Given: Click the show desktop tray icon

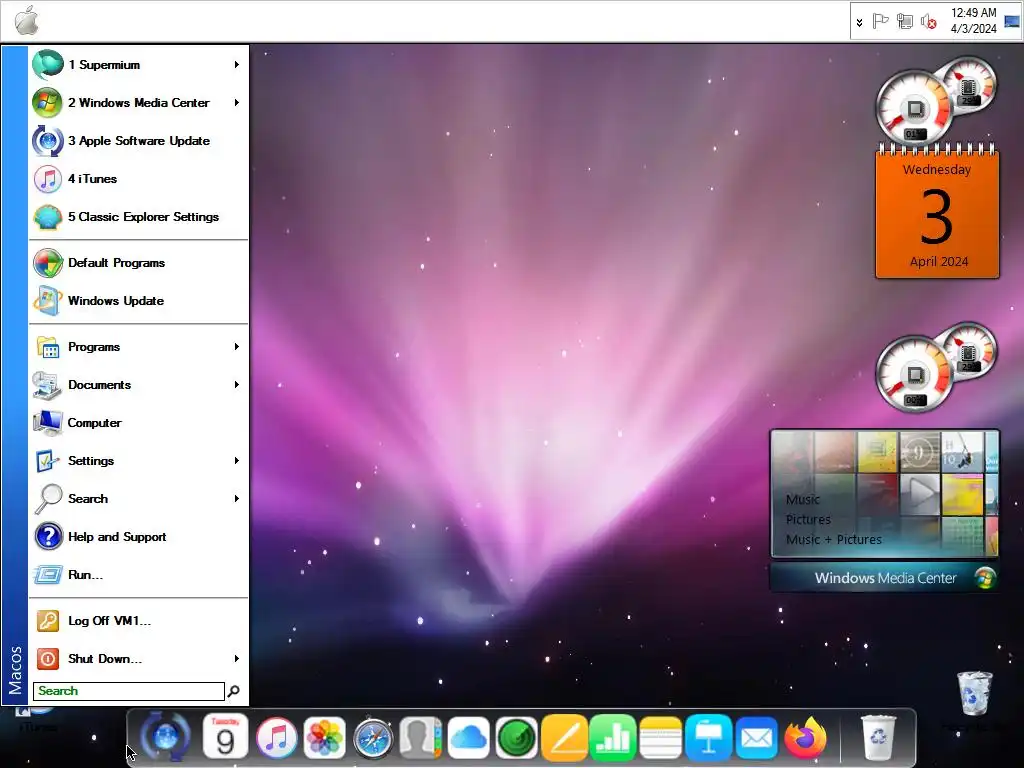Looking at the screenshot, I should click(1012, 21).
